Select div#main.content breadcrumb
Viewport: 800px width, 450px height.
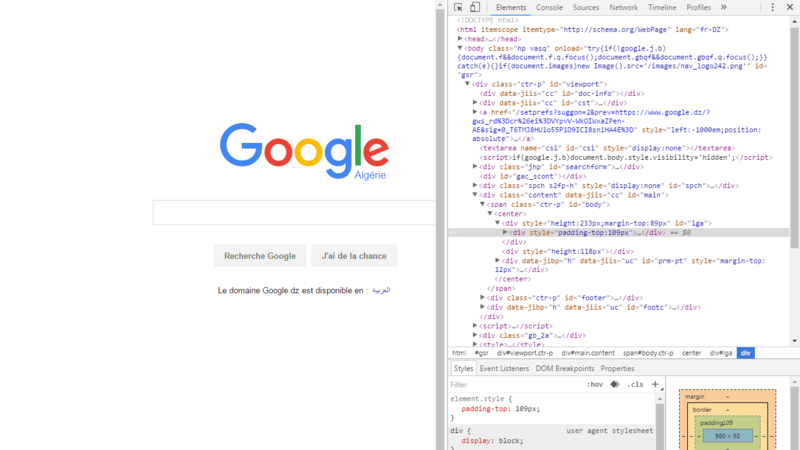point(588,353)
